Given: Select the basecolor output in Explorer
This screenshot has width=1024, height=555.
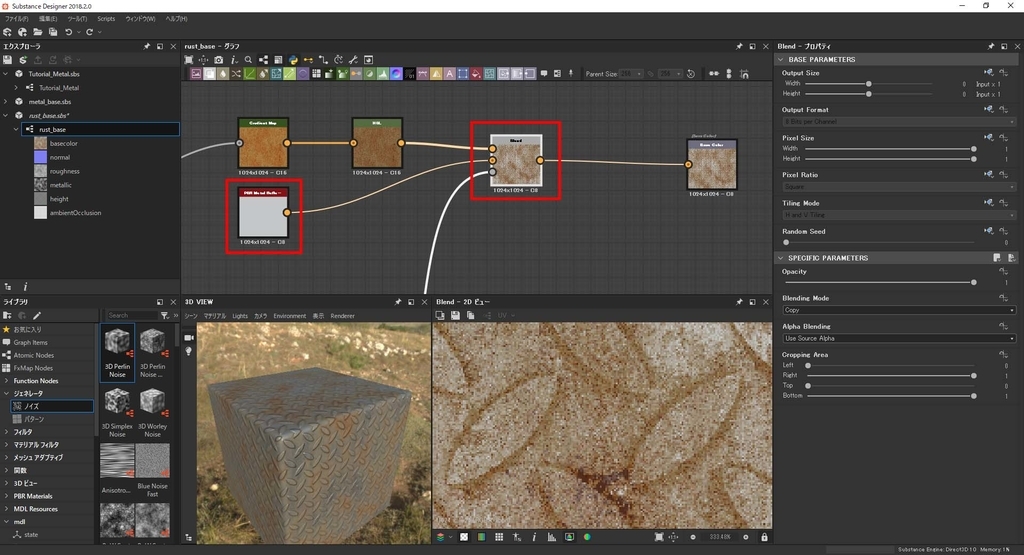Looking at the screenshot, I should 63,143.
